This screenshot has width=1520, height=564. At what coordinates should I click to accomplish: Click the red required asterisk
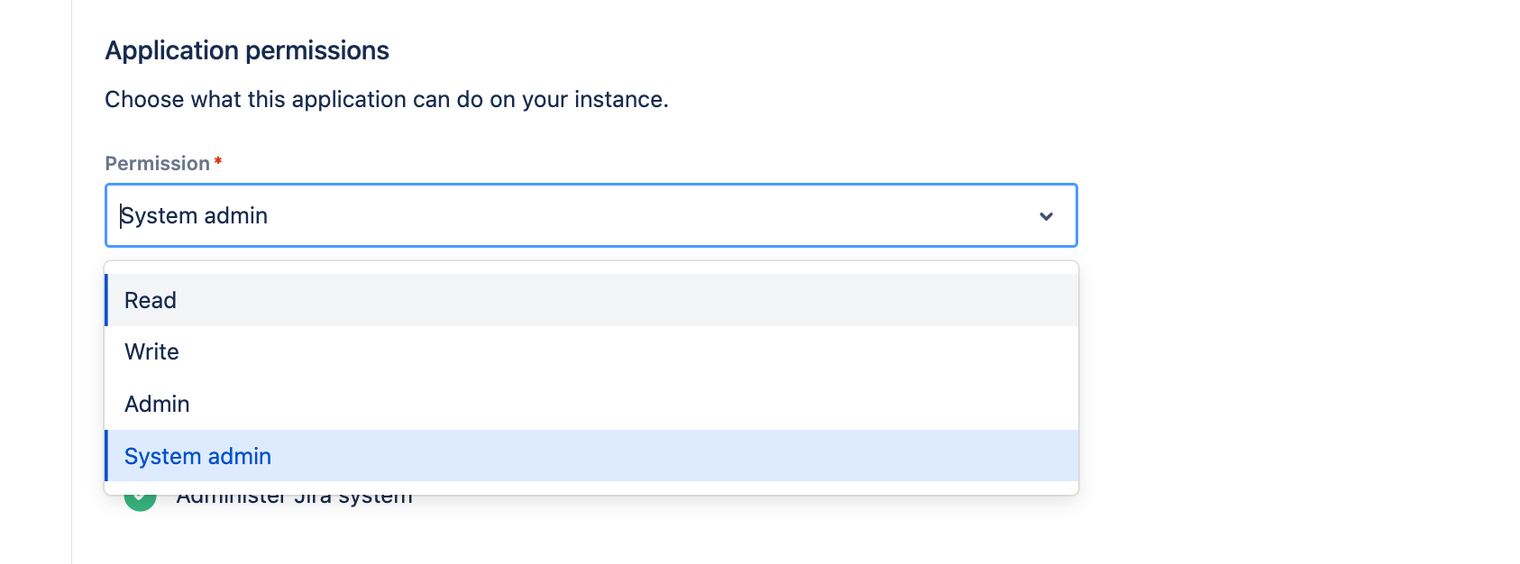pyautogui.click(x=218, y=161)
